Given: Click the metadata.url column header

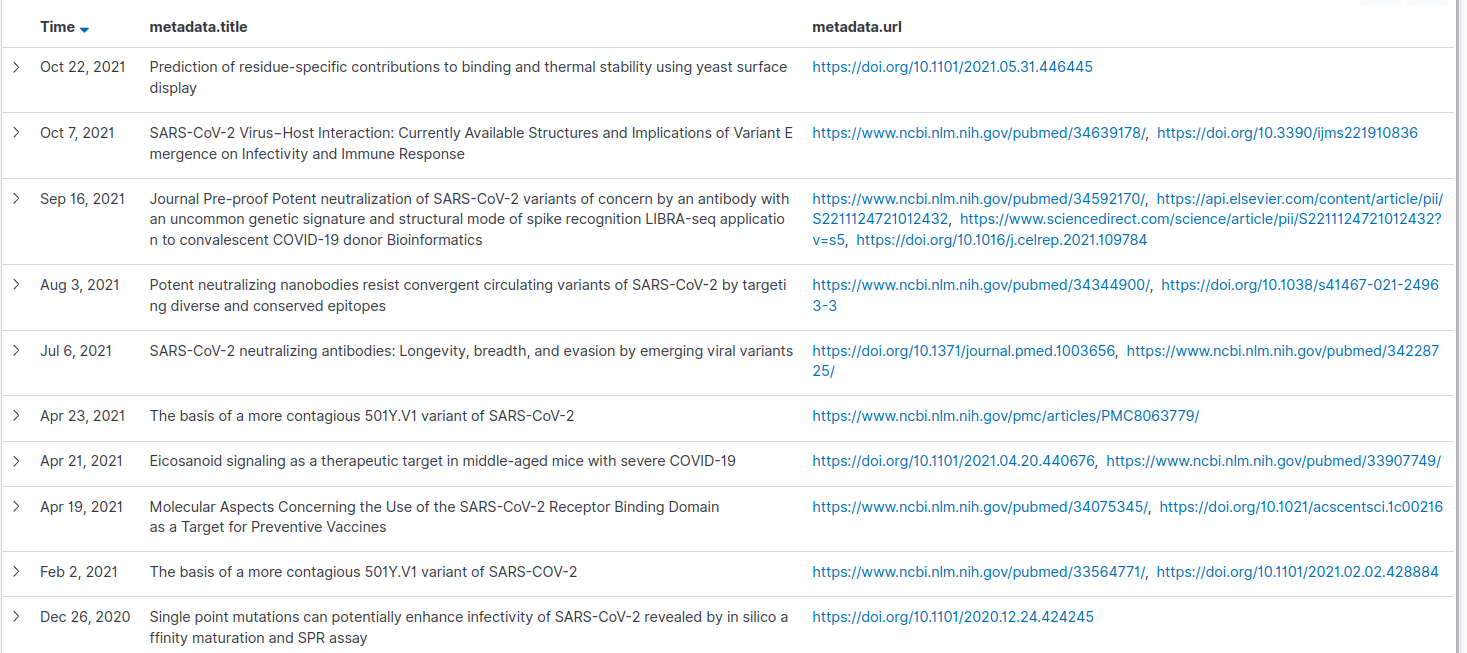Looking at the screenshot, I should (857, 27).
